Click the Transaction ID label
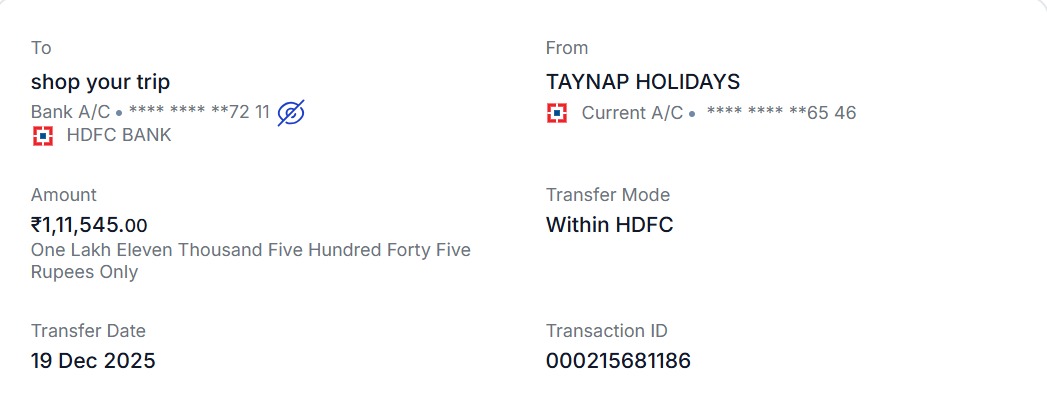1047x406 pixels. pos(606,331)
